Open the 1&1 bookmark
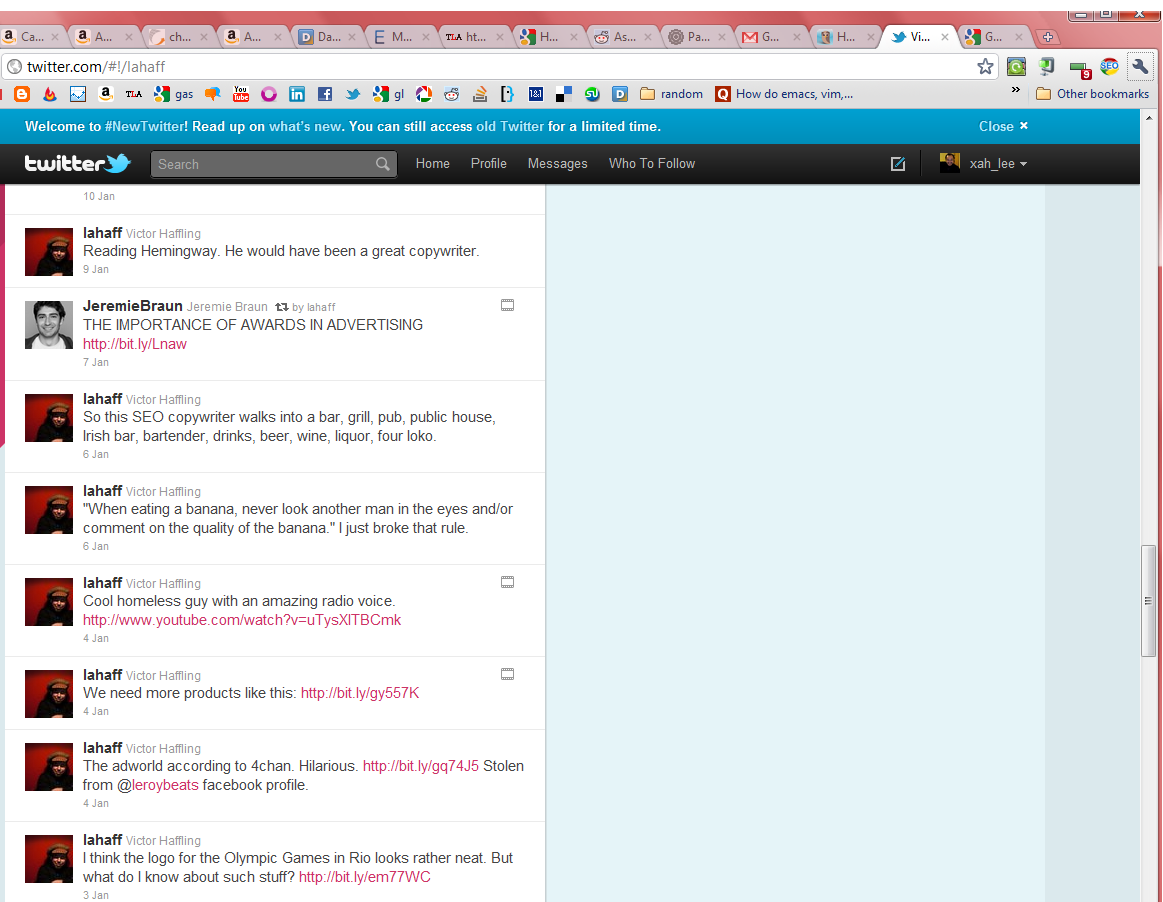The image size is (1163, 902). click(536, 94)
